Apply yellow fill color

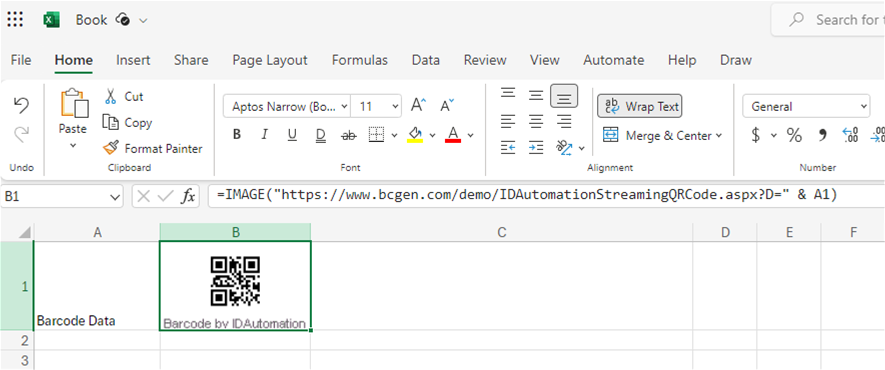point(415,135)
